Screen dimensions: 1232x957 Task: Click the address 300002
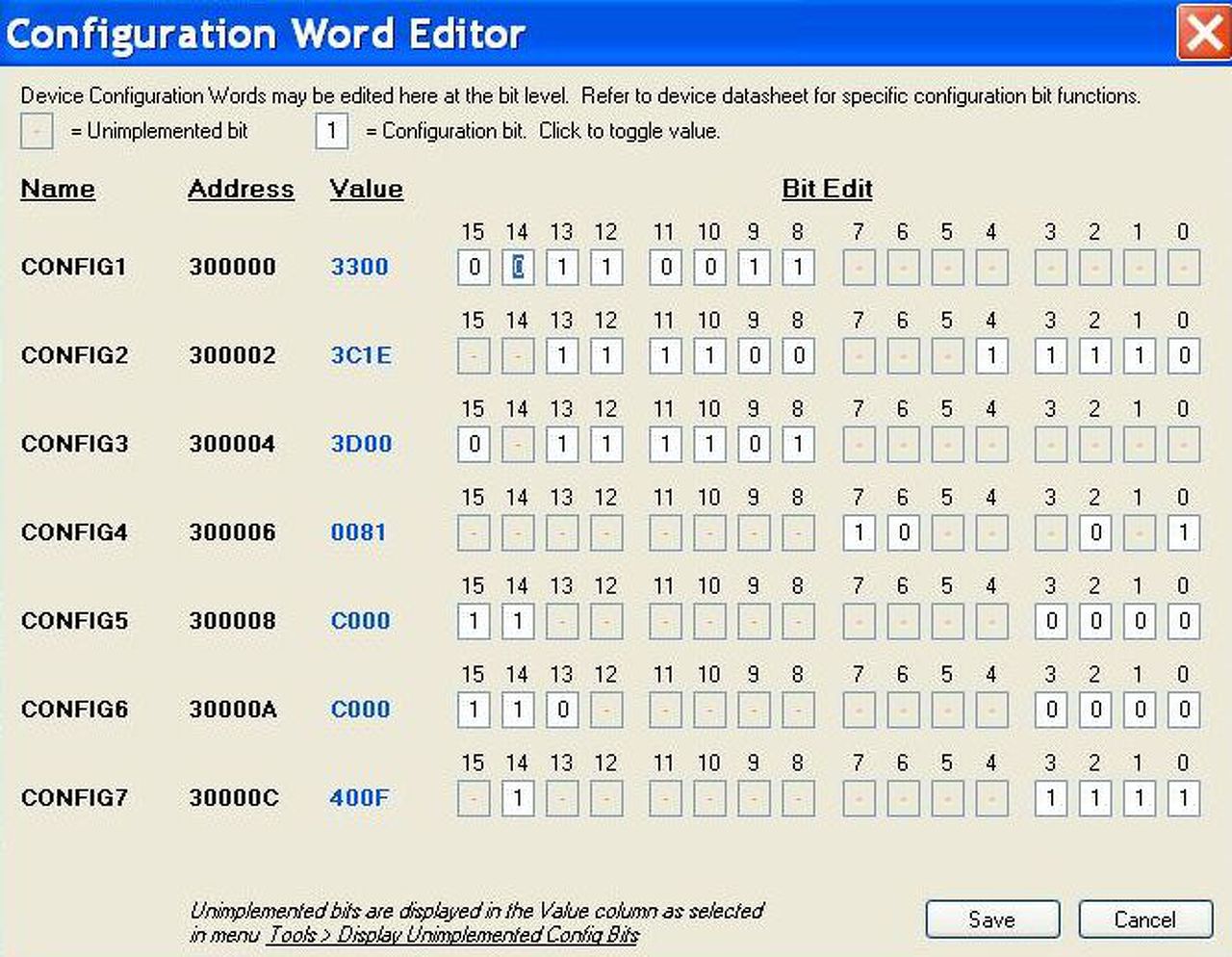[232, 355]
